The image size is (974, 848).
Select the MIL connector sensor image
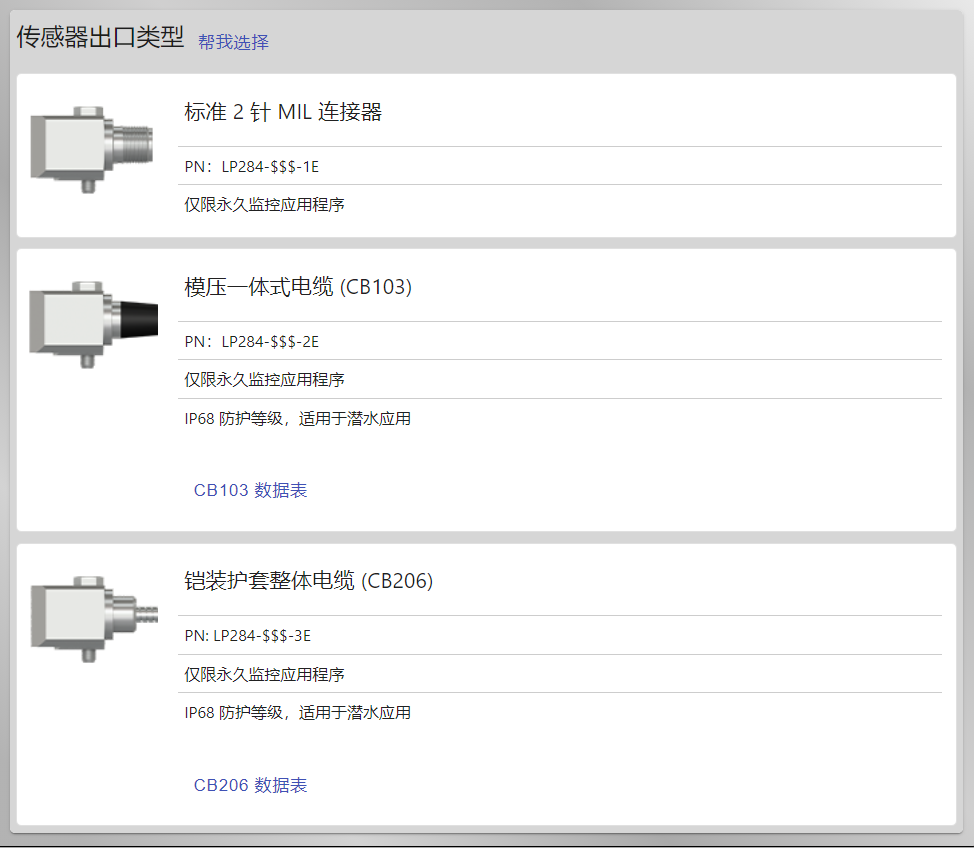(92, 149)
